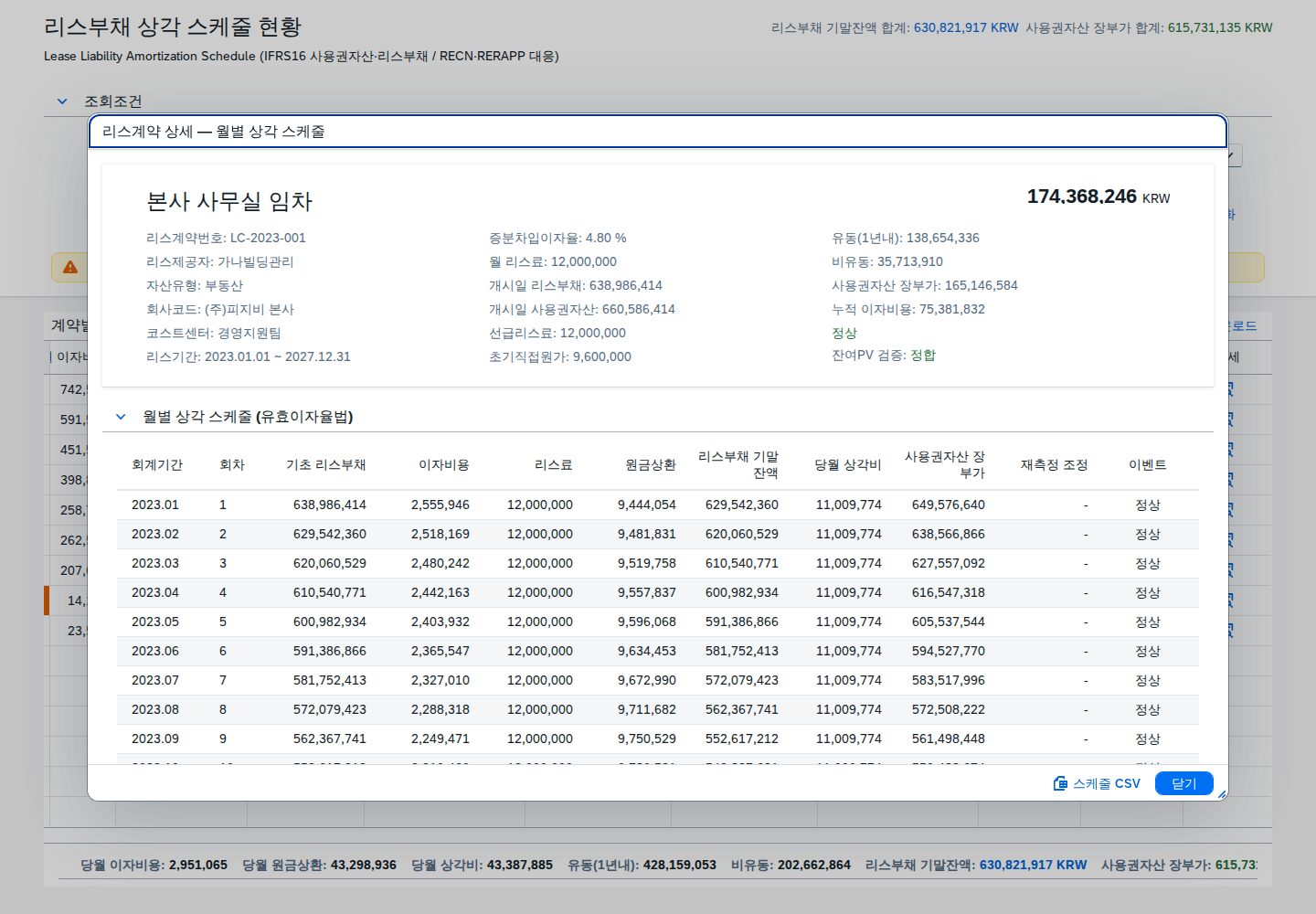The image size is (1316, 914).
Task: Click 사용권자산 장부가 583,517,996 cell
Action: click(949, 680)
